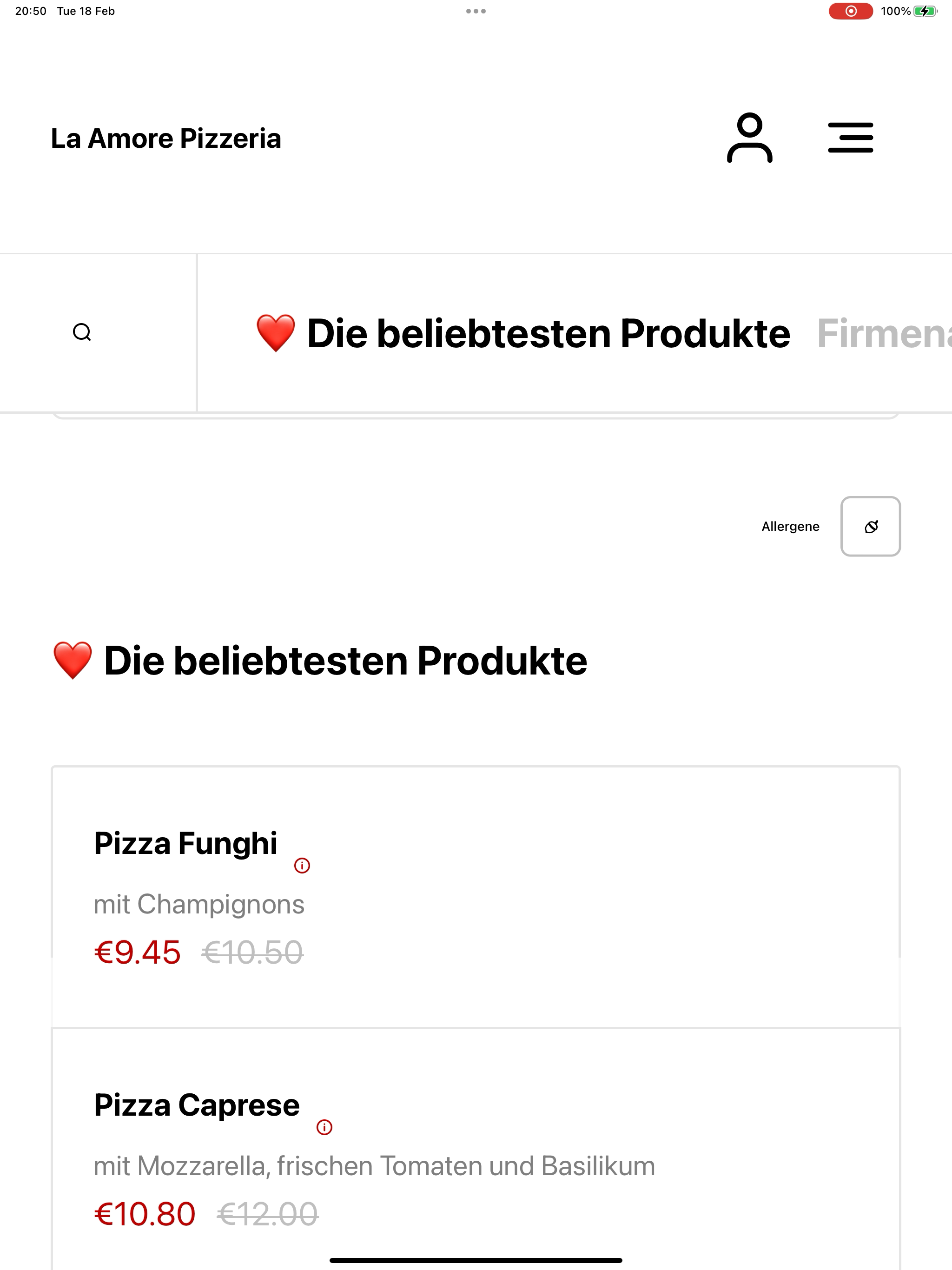The height and width of the screenshot is (1270, 952).
Task: Select the €10.80 Pizza Caprese price
Action: pos(145,1214)
